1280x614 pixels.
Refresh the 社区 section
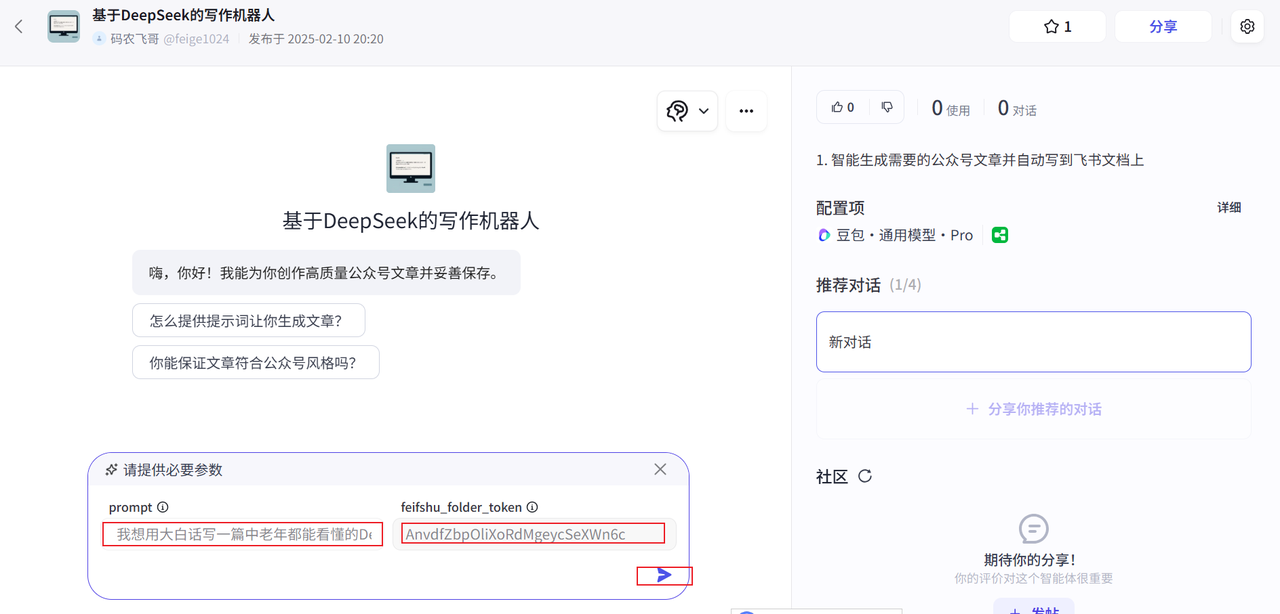(865, 476)
